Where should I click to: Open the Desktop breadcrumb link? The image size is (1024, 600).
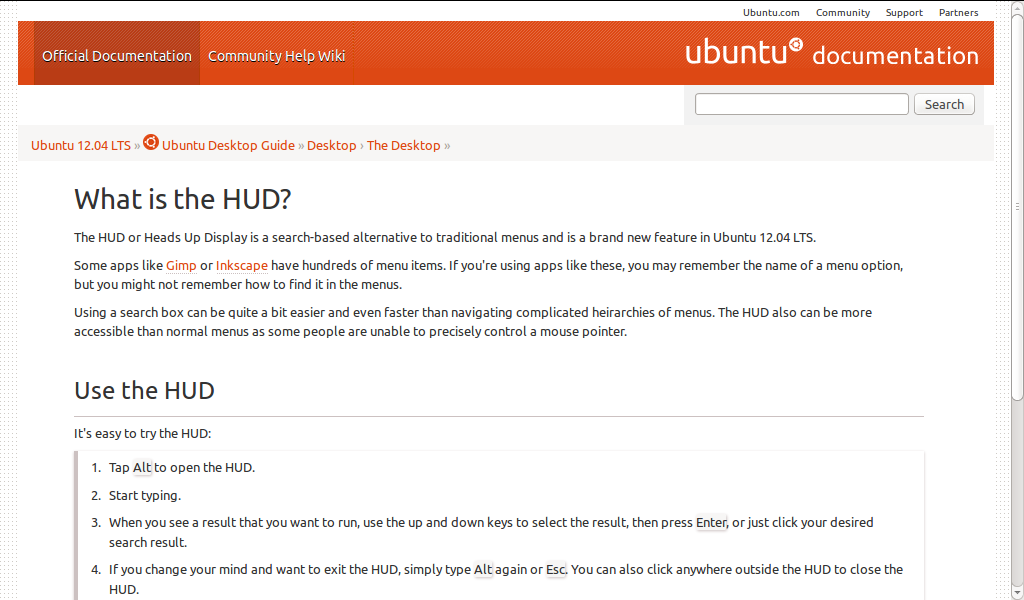point(332,146)
